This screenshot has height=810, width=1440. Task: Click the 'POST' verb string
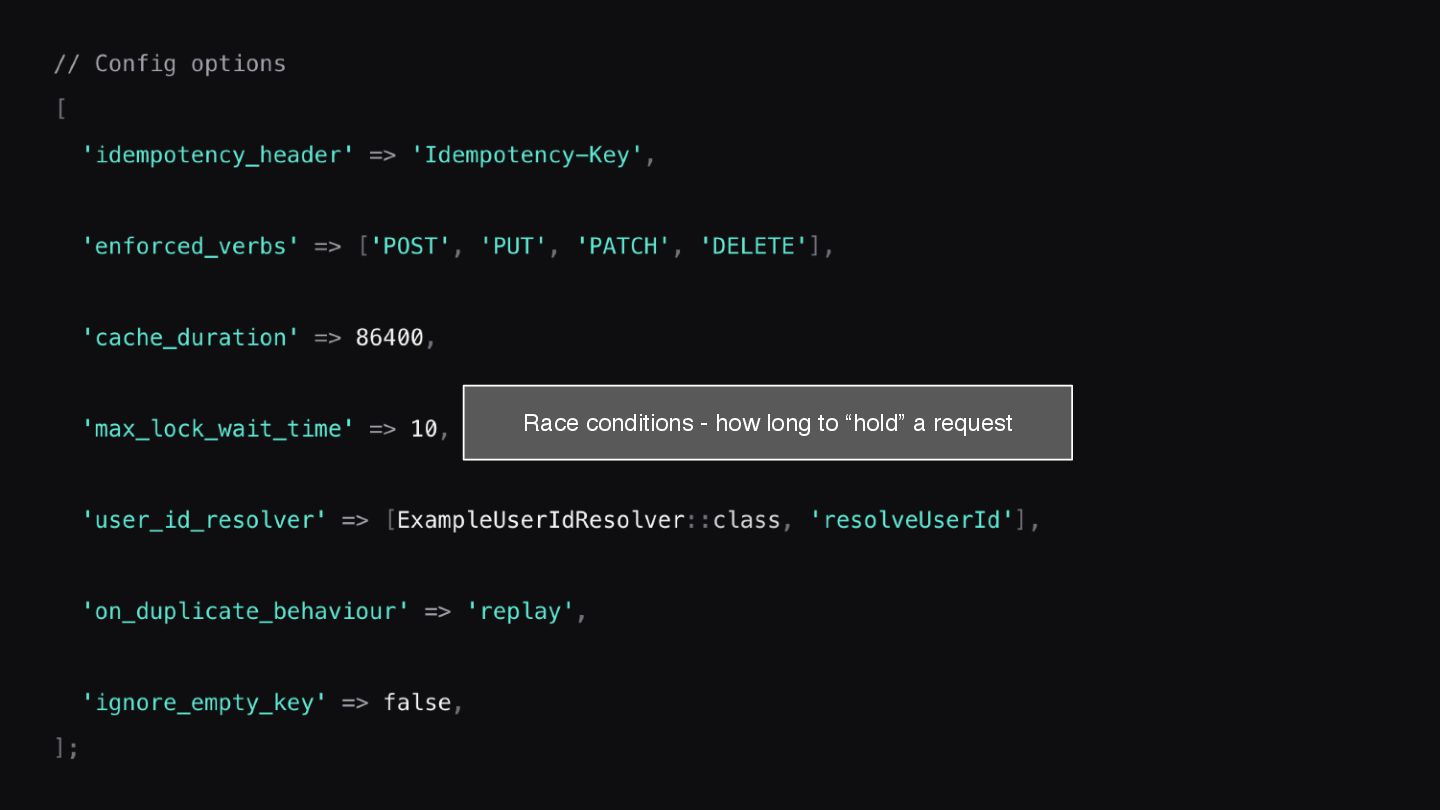pos(411,247)
